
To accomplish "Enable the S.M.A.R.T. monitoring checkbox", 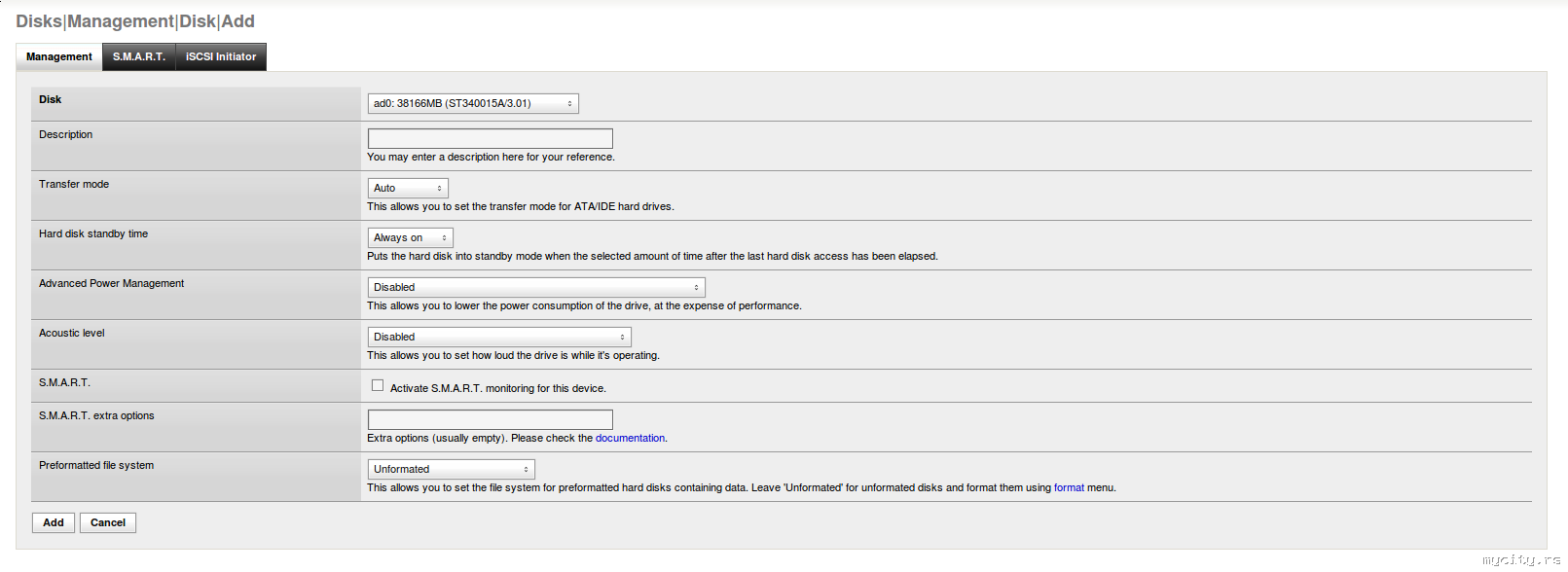I will tap(378, 385).
